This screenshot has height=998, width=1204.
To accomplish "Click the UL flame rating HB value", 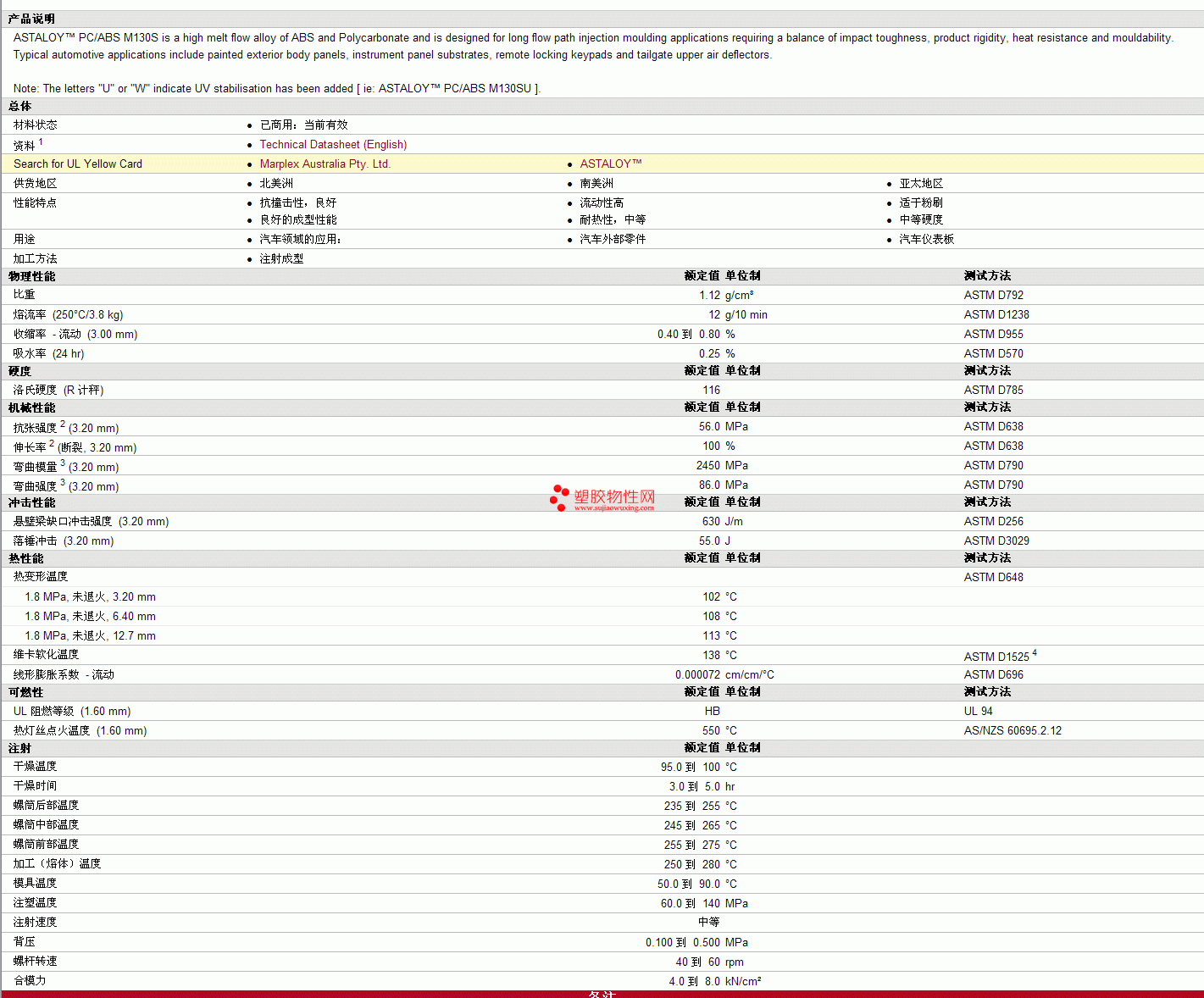I will point(713,712).
